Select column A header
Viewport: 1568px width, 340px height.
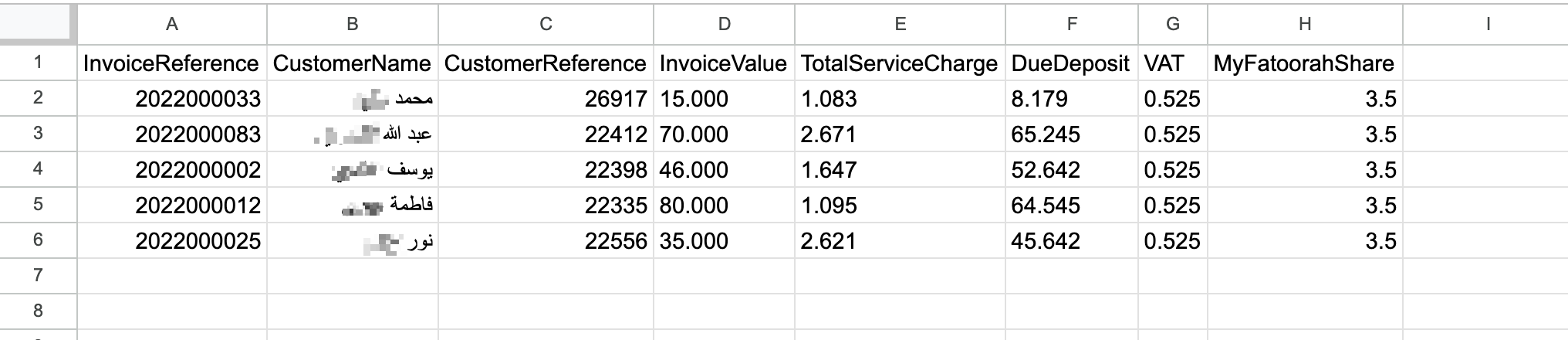172,24
